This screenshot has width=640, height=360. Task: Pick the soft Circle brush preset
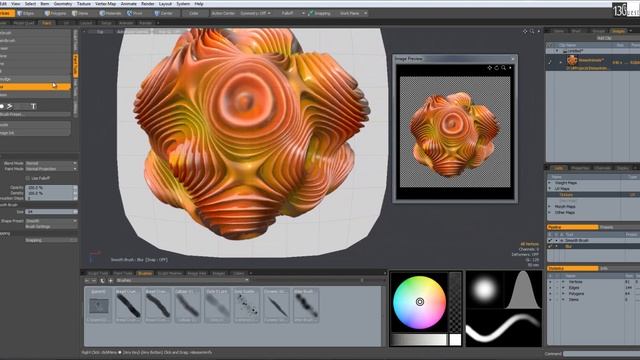217,305
